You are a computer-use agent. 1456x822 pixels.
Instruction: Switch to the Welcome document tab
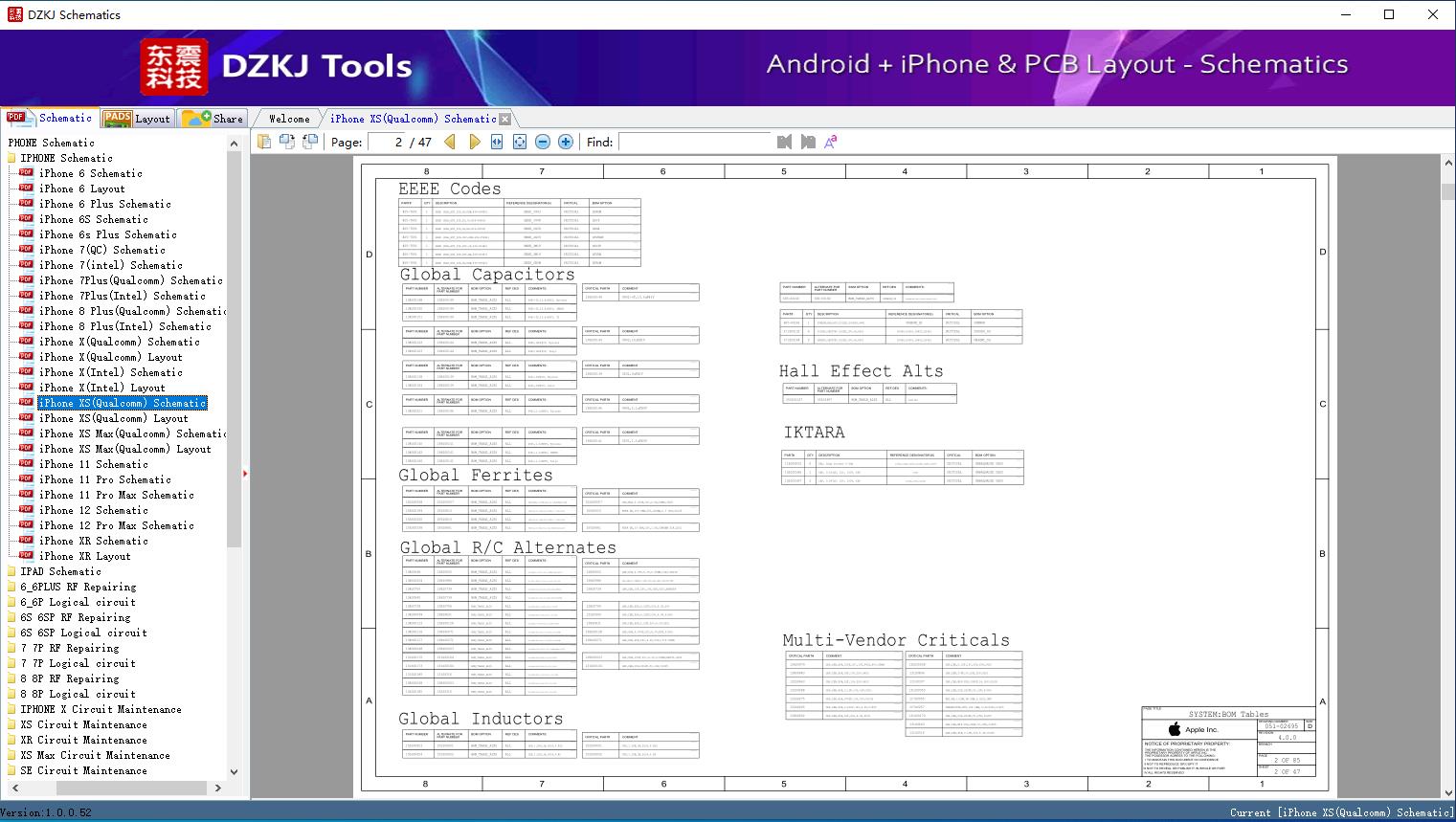tap(289, 119)
